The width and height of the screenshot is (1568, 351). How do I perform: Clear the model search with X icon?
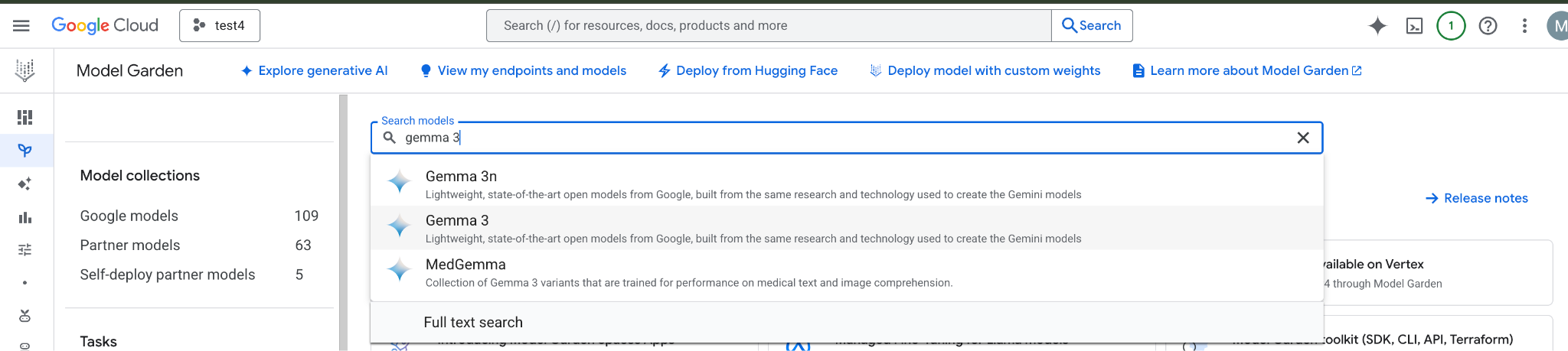point(1303,138)
